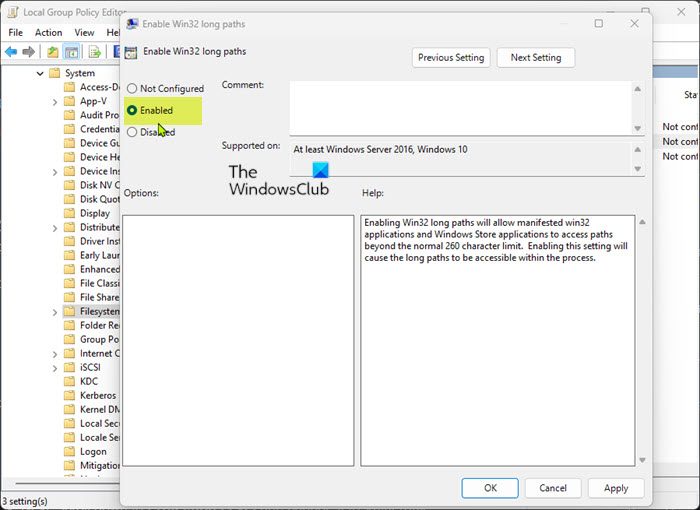Click the Forward arrow toolbar icon
The height and width of the screenshot is (510, 700).
pyautogui.click(x=29, y=52)
